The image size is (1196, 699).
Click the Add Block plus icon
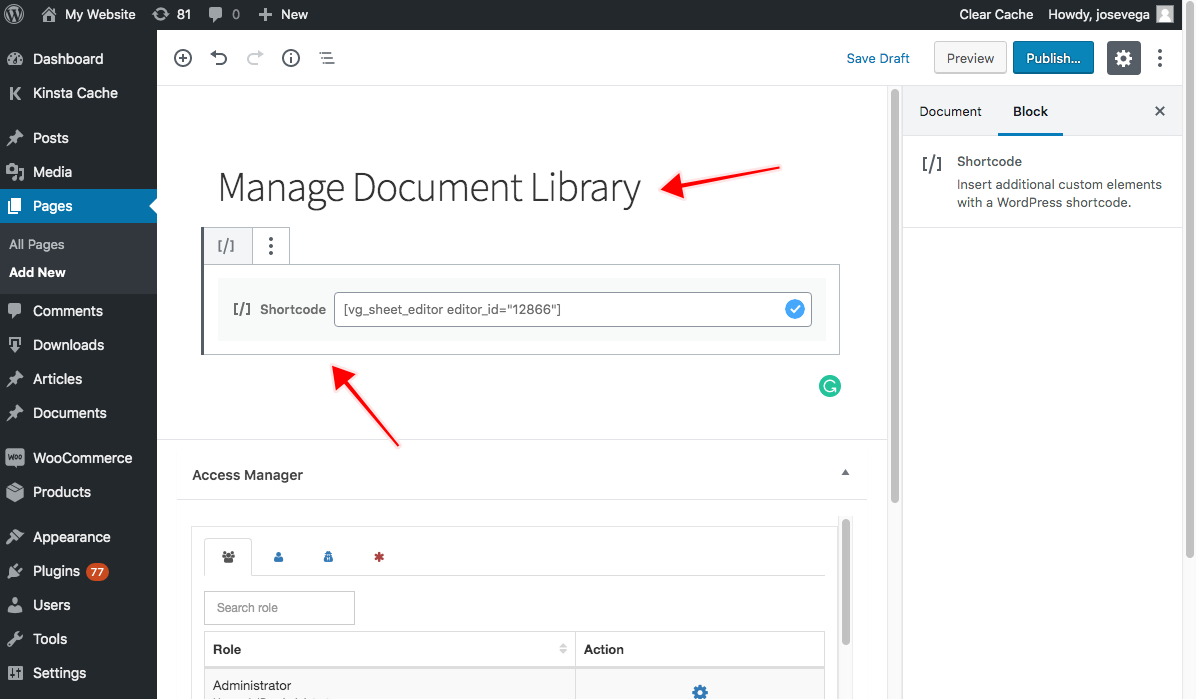[183, 58]
